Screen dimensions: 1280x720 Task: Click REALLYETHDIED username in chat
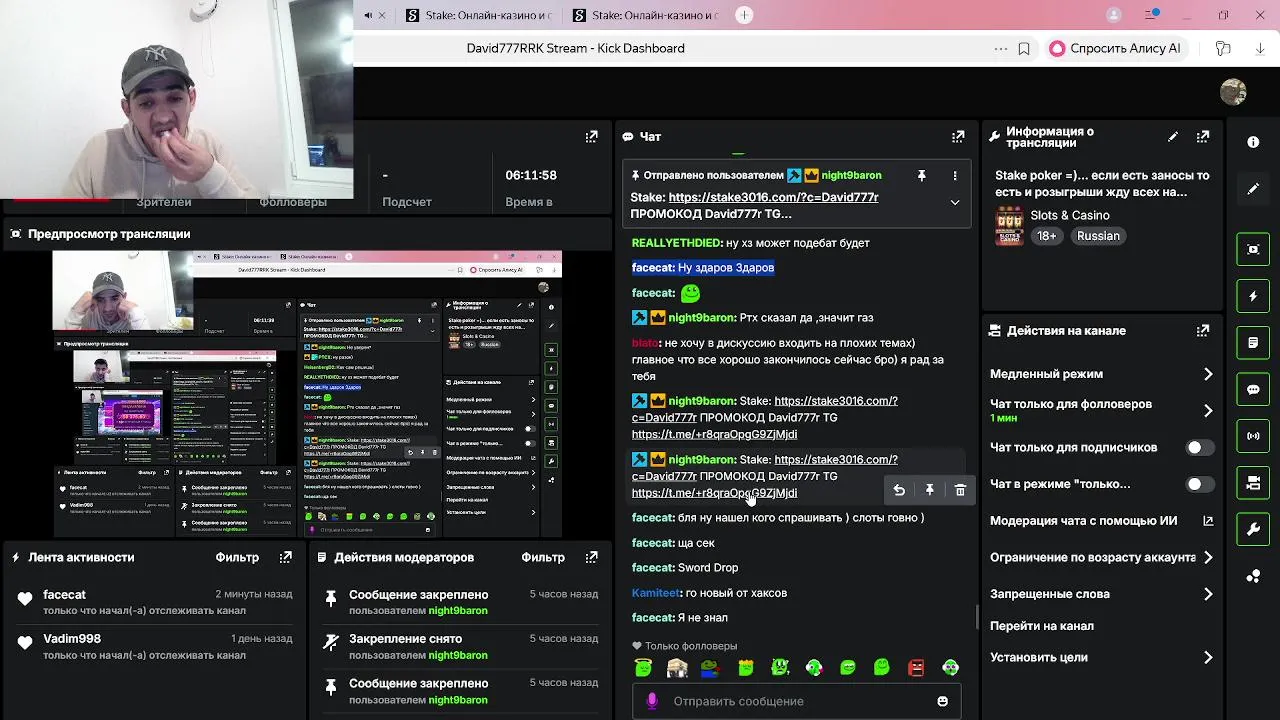coord(677,243)
